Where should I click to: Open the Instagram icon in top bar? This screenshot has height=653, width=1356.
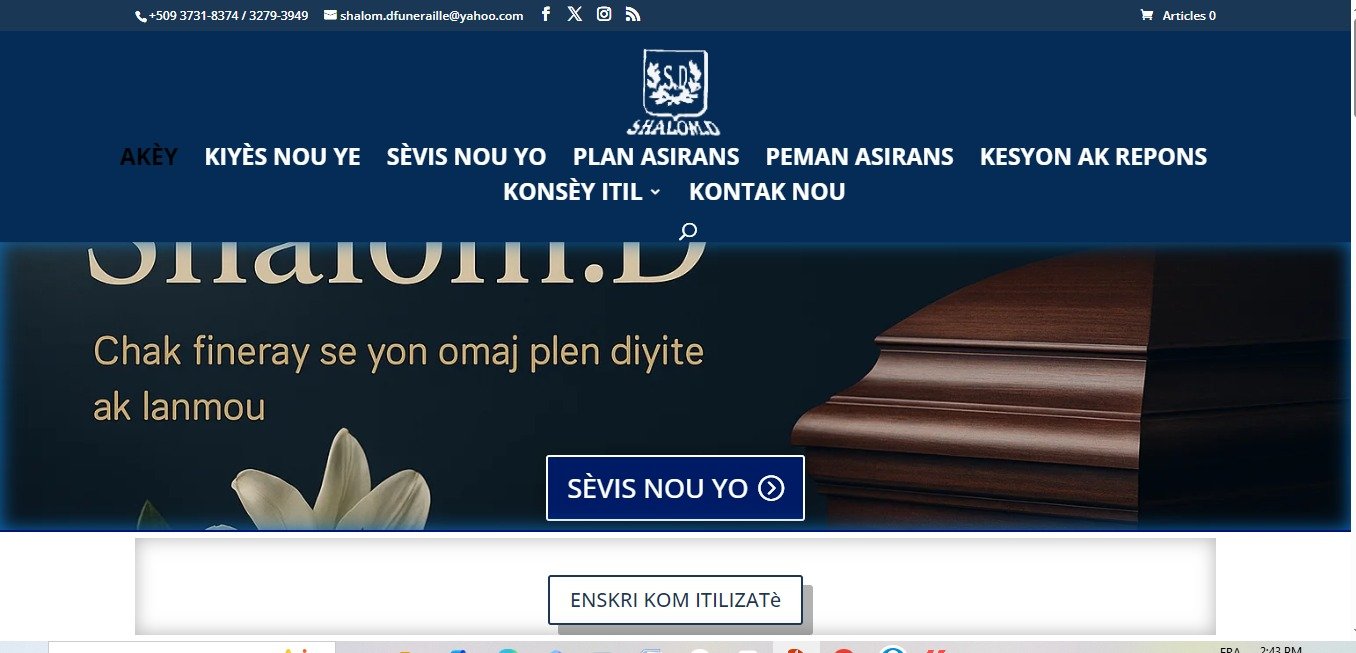(604, 14)
